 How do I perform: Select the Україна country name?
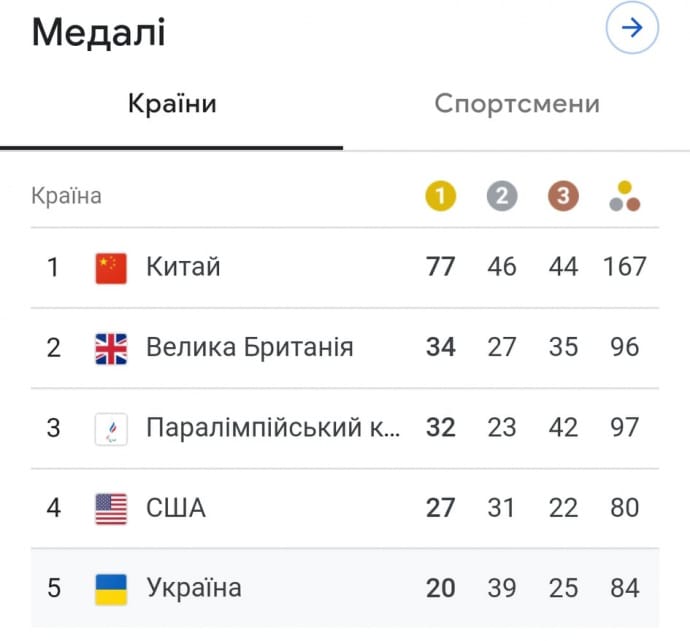pyautogui.click(x=193, y=587)
